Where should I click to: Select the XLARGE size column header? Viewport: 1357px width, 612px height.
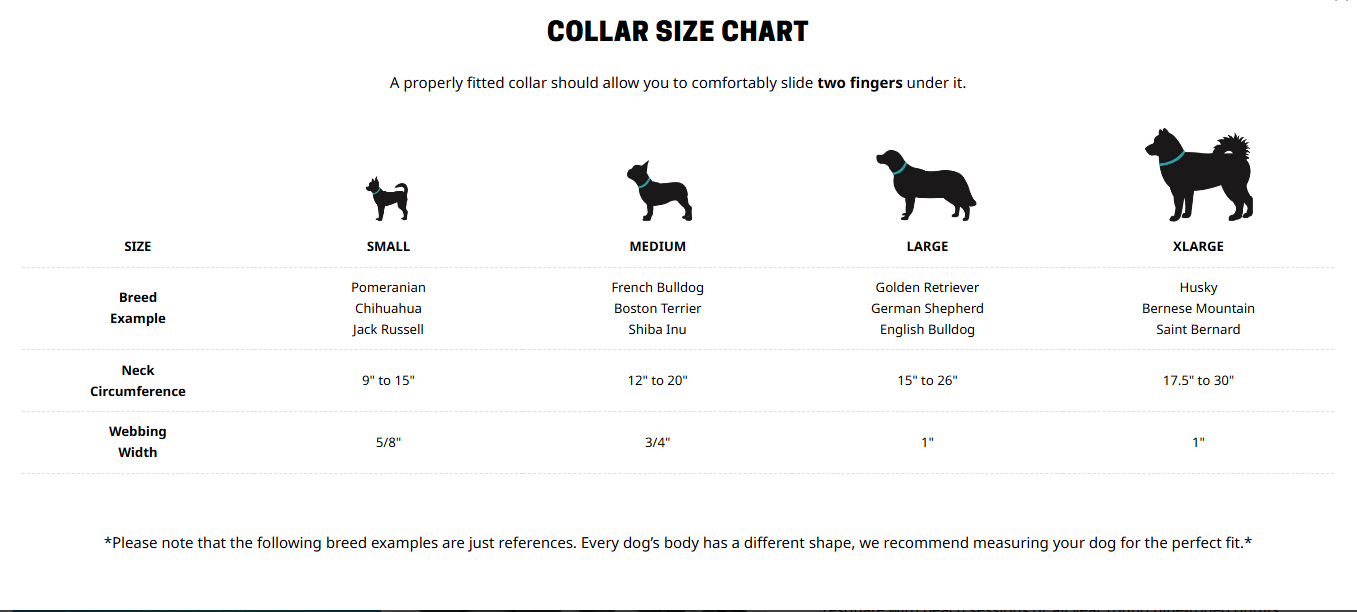click(x=1198, y=246)
